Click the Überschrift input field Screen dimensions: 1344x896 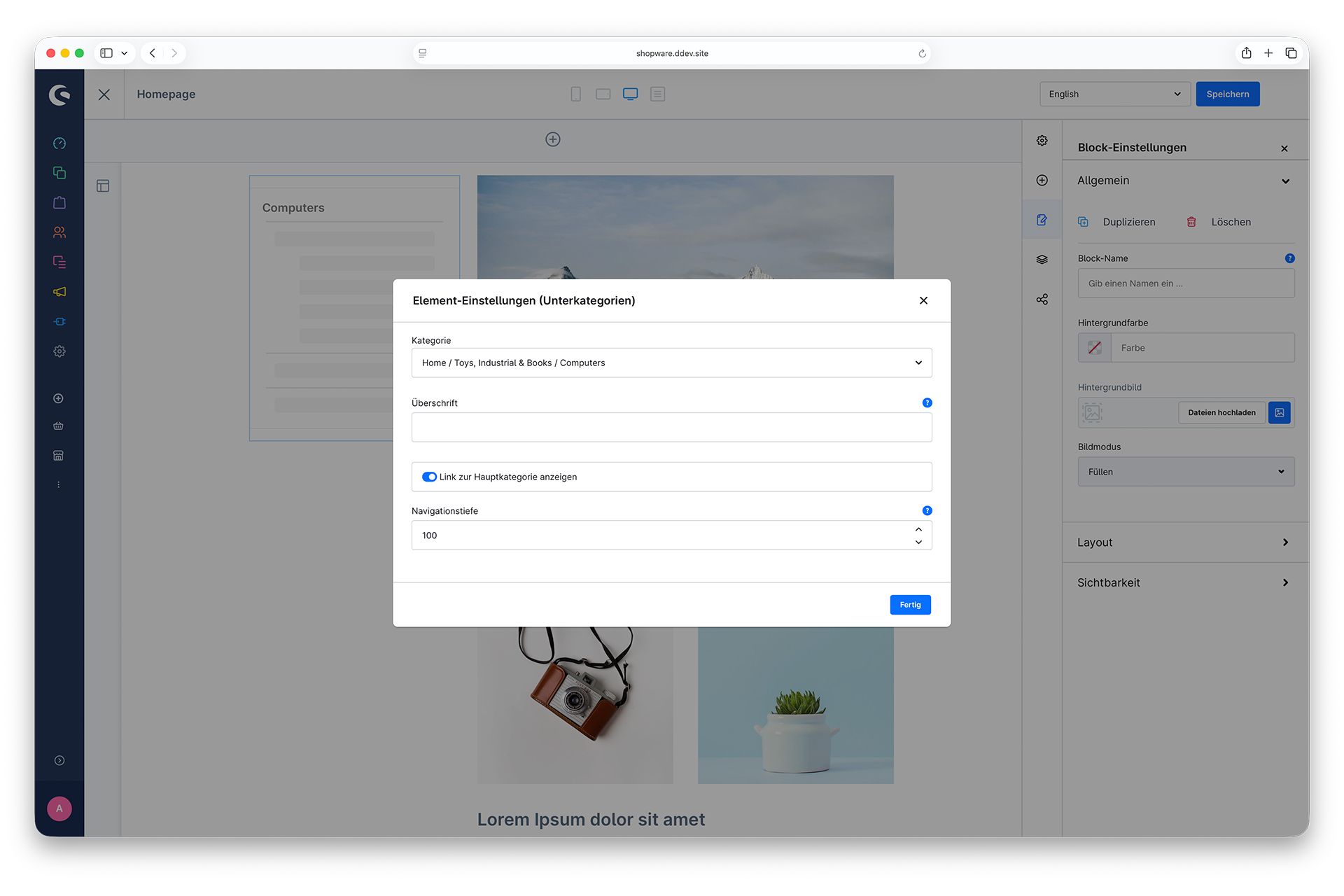pyautogui.click(x=672, y=427)
